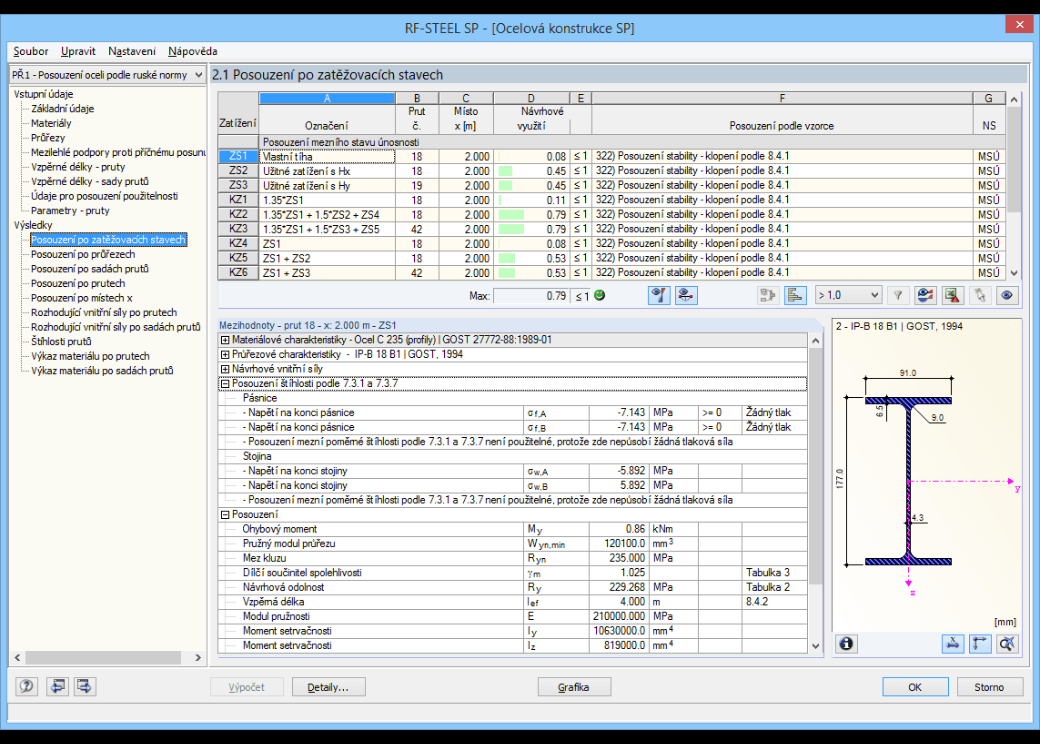Collapse the Posouzení section
This screenshot has height=744, width=1040.
point(225,515)
